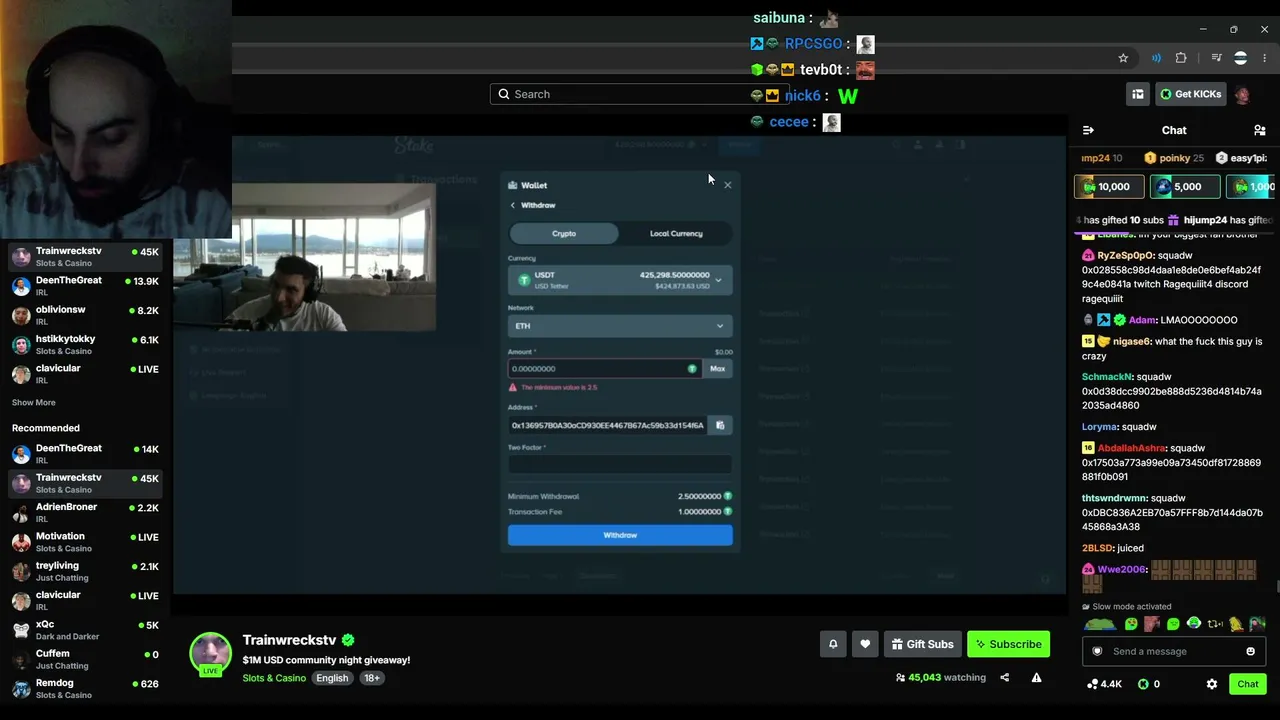The image size is (1280, 720).
Task: Click the chat identity badge icon
Action: 1097,651
